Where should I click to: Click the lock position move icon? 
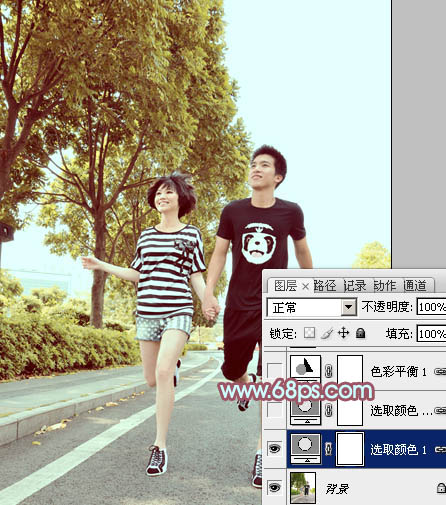(343, 333)
